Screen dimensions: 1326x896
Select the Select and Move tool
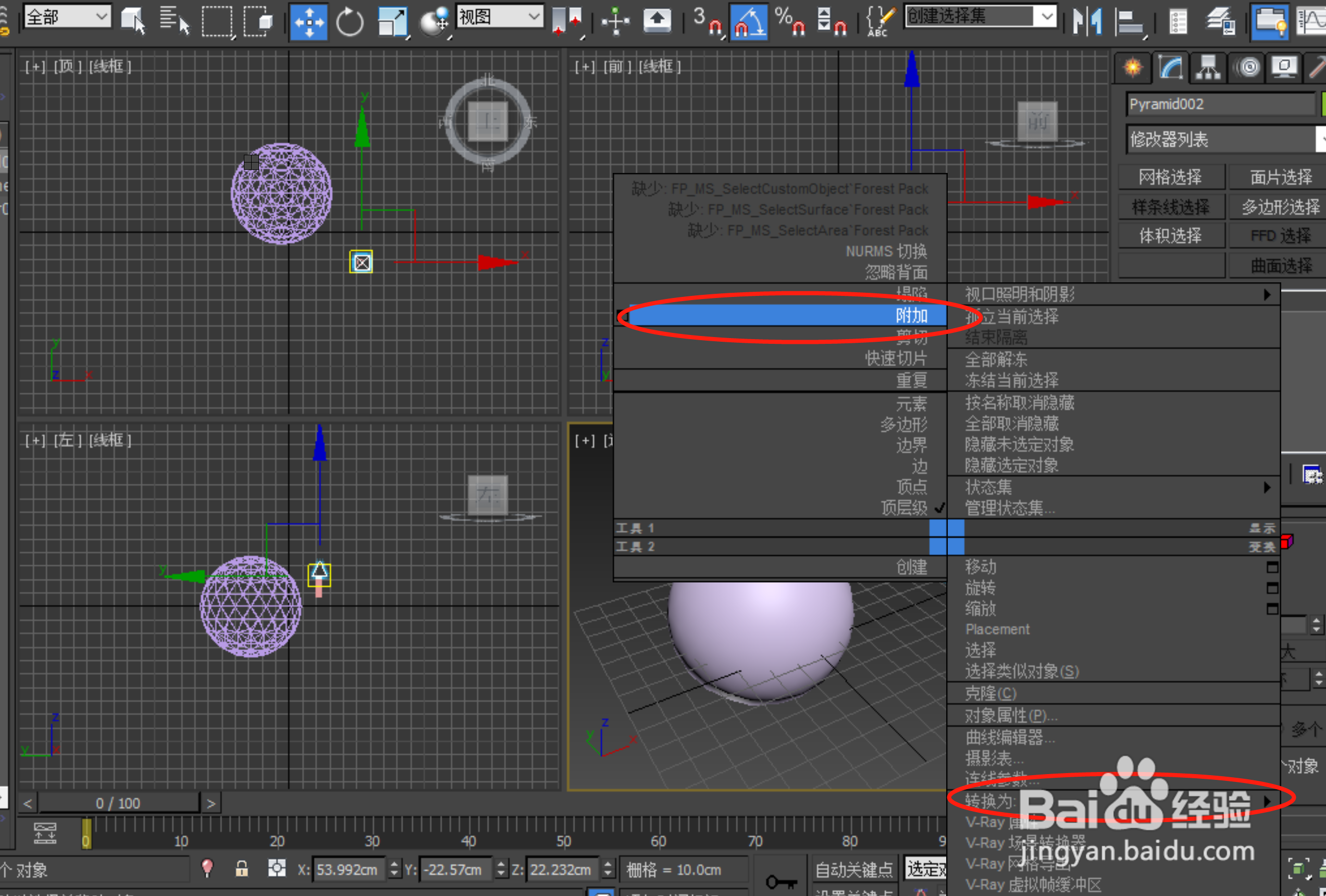point(308,22)
